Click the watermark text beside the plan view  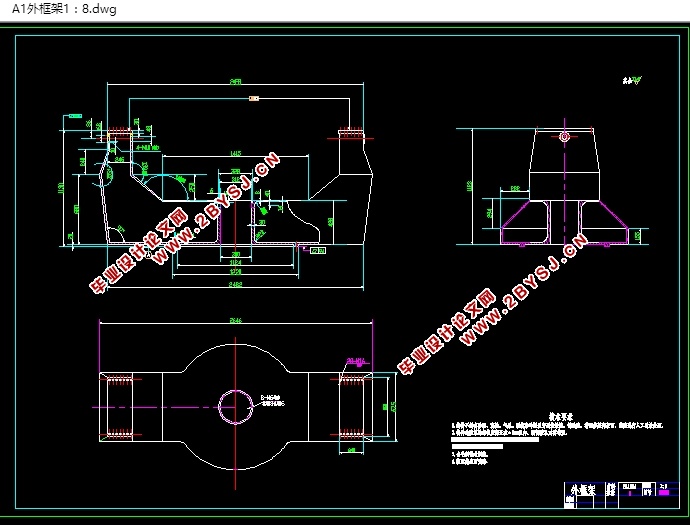click(x=493, y=304)
